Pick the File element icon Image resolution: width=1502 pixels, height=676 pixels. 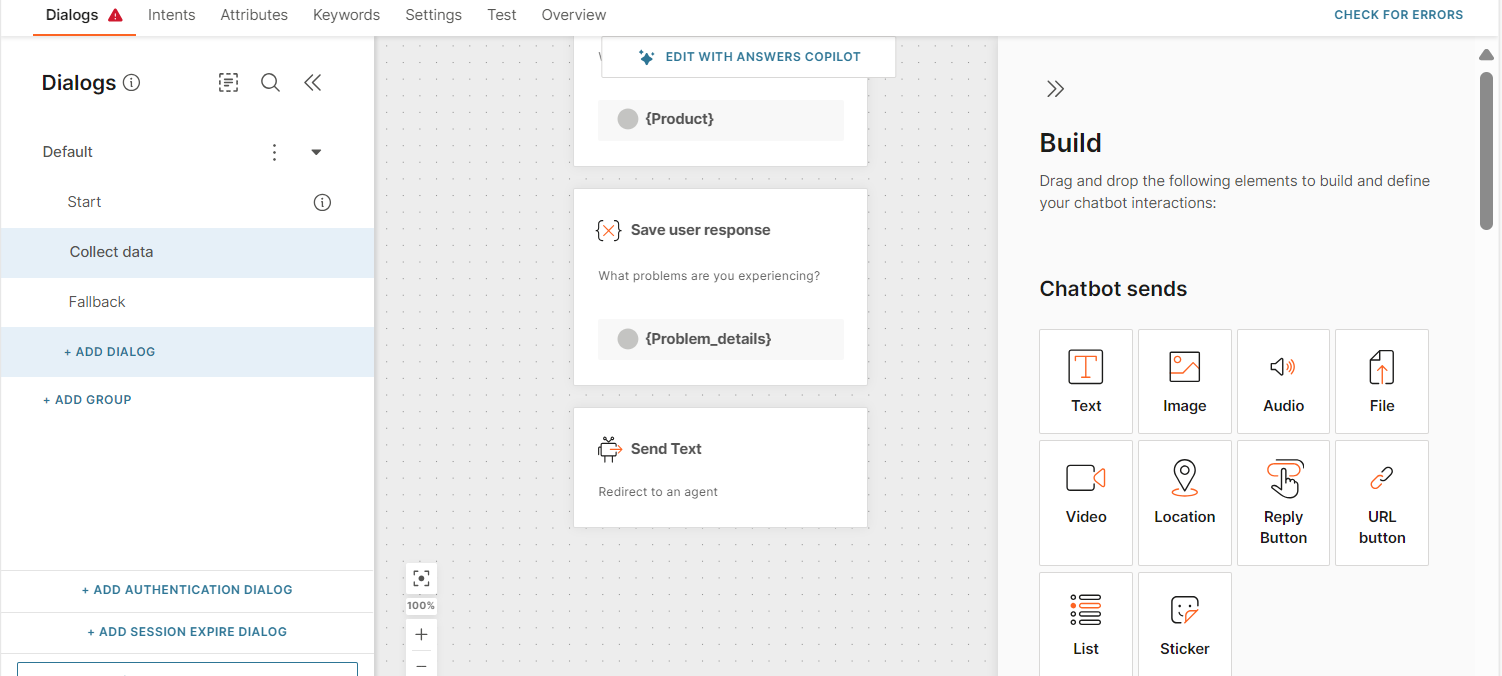(1381, 368)
